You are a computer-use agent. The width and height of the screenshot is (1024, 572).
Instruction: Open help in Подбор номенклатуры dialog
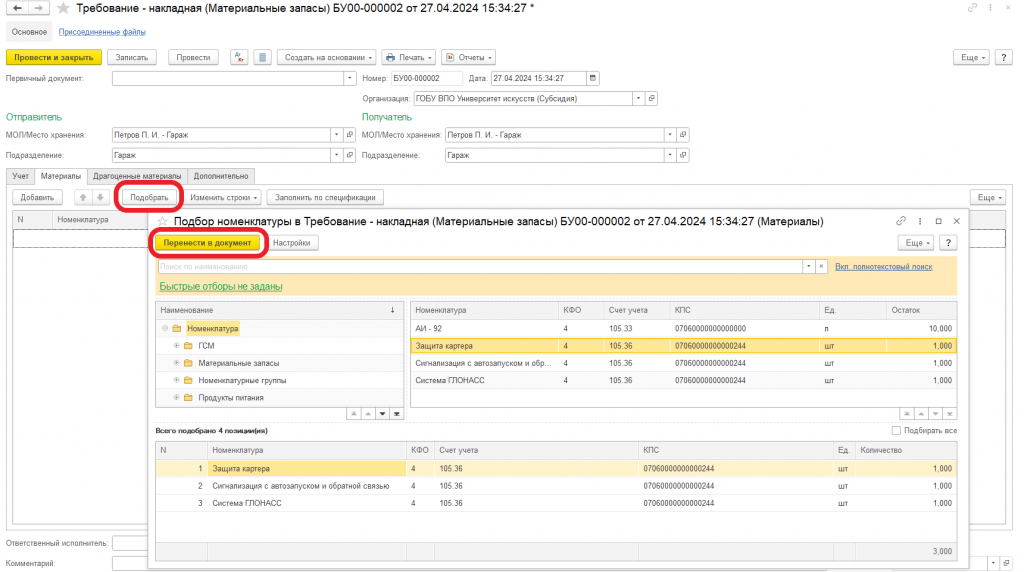click(948, 243)
